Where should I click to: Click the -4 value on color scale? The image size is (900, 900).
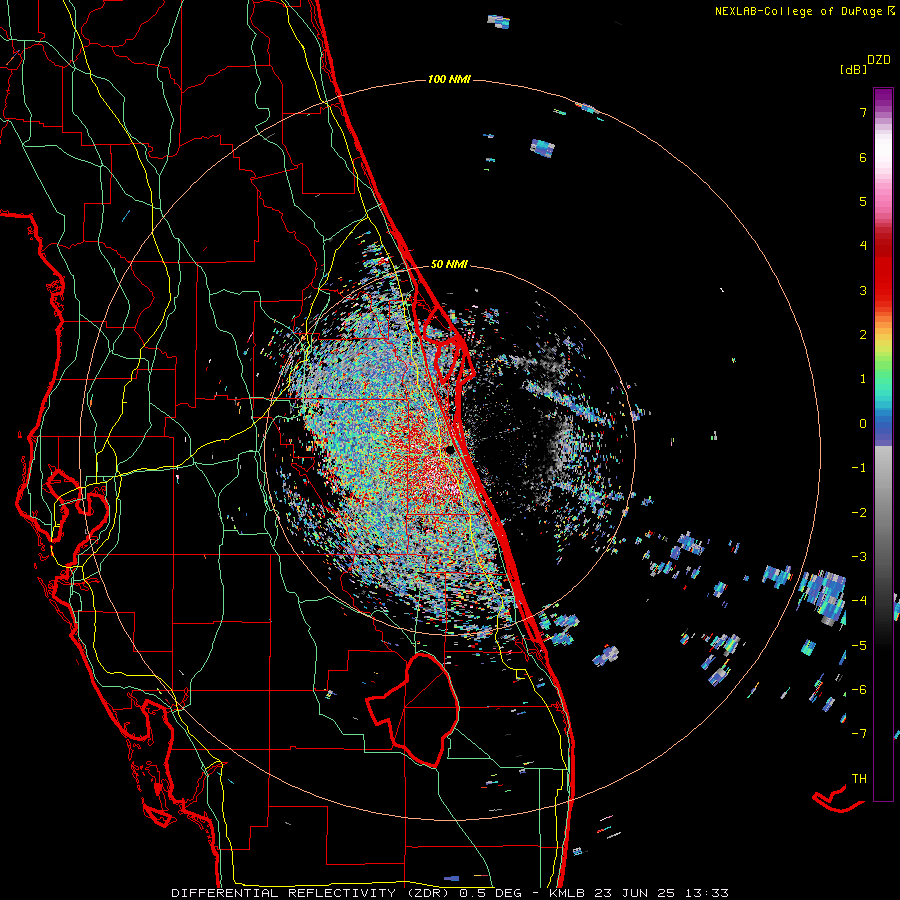859,601
